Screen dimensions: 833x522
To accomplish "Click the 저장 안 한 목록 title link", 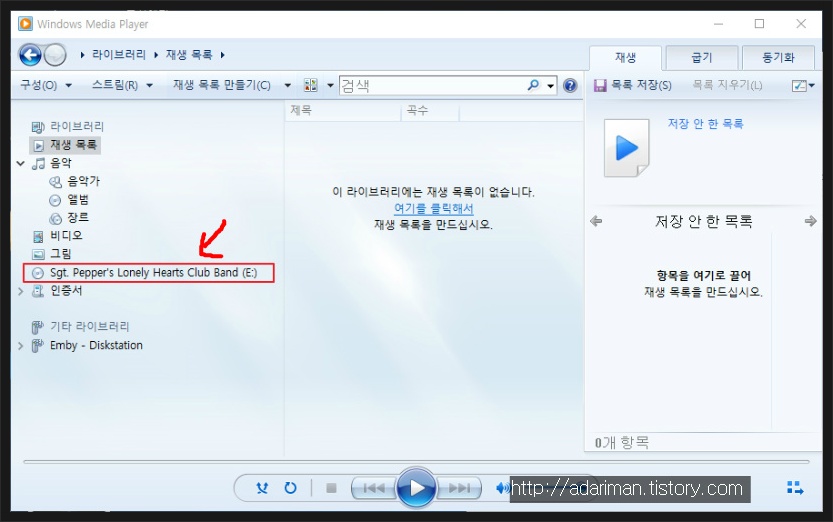I will coord(706,124).
